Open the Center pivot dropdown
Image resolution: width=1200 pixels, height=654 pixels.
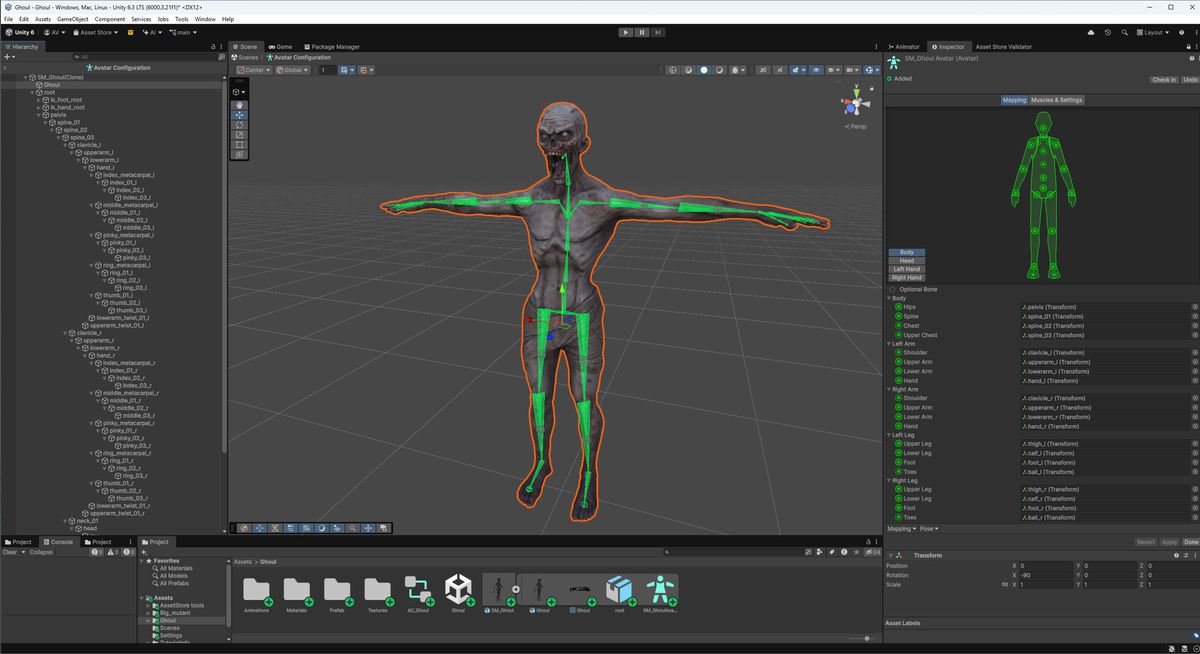click(x=254, y=70)
